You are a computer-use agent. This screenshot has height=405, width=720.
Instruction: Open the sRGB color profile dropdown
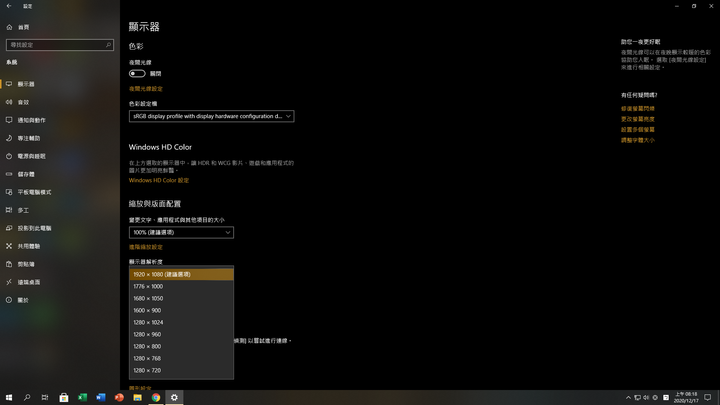[x=211, y=116]
